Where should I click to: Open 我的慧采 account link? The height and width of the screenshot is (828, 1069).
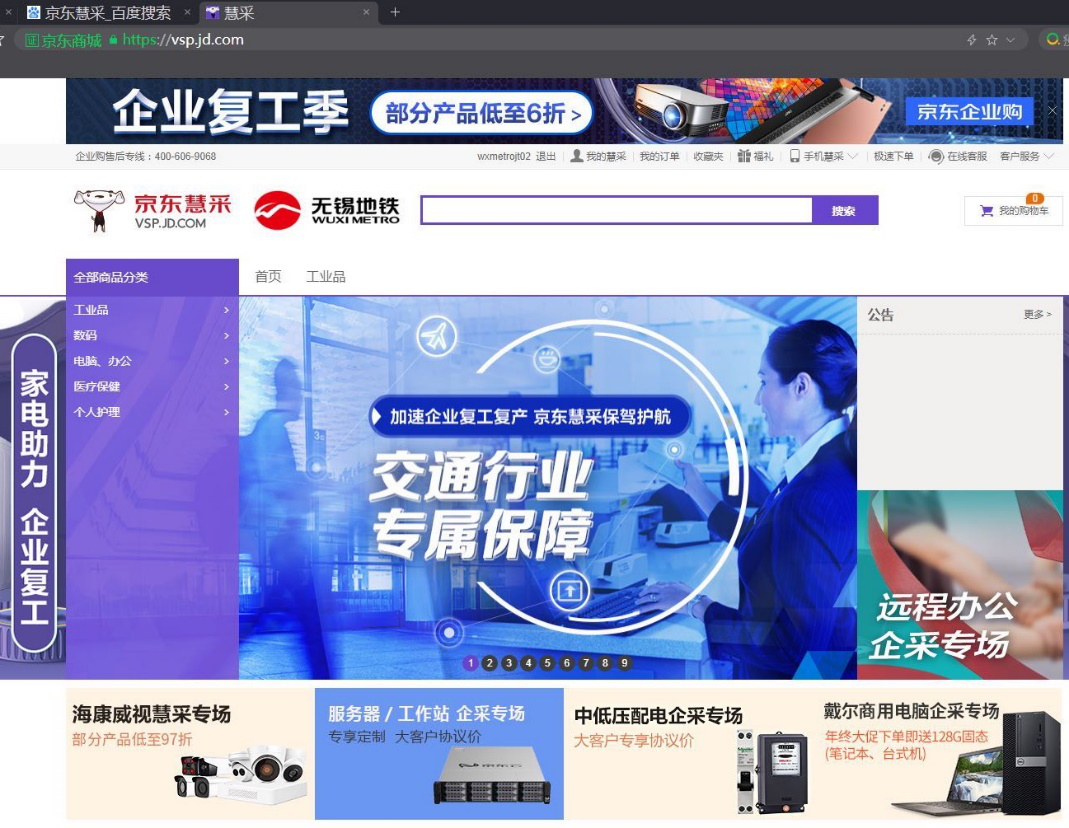point(598,156)
